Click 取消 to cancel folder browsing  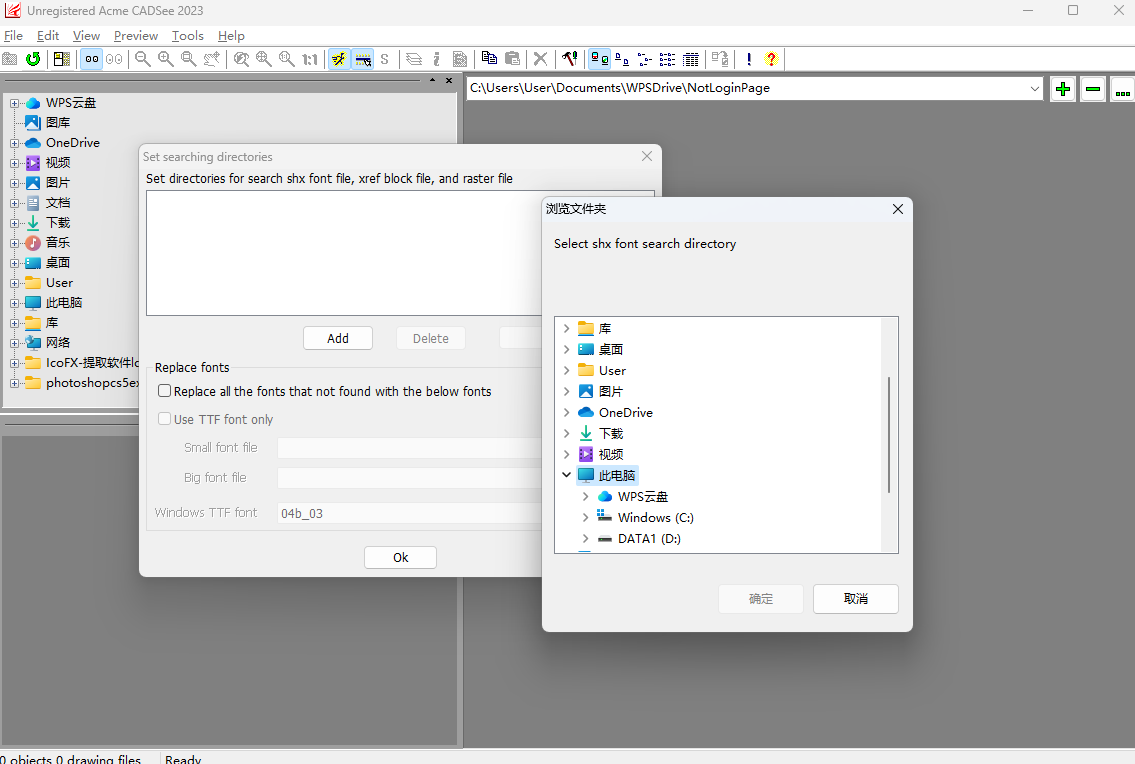coord(856,599)
